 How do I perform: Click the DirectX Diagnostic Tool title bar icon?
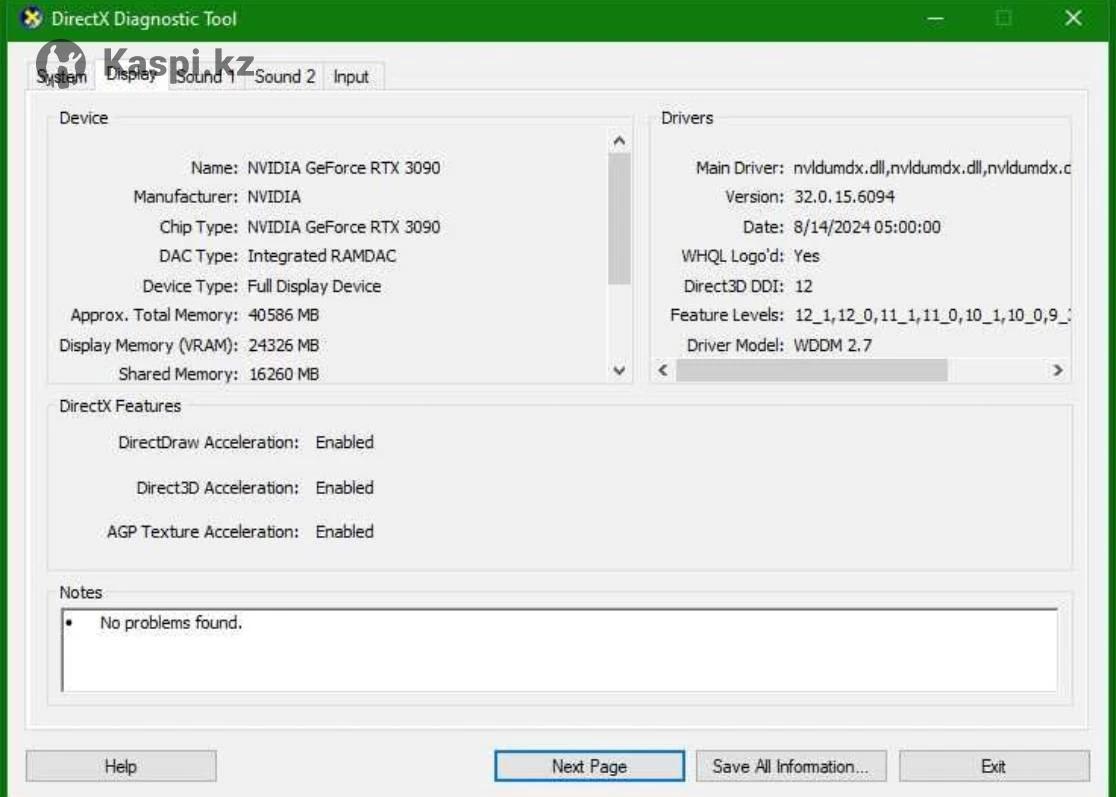pos(31,19)
